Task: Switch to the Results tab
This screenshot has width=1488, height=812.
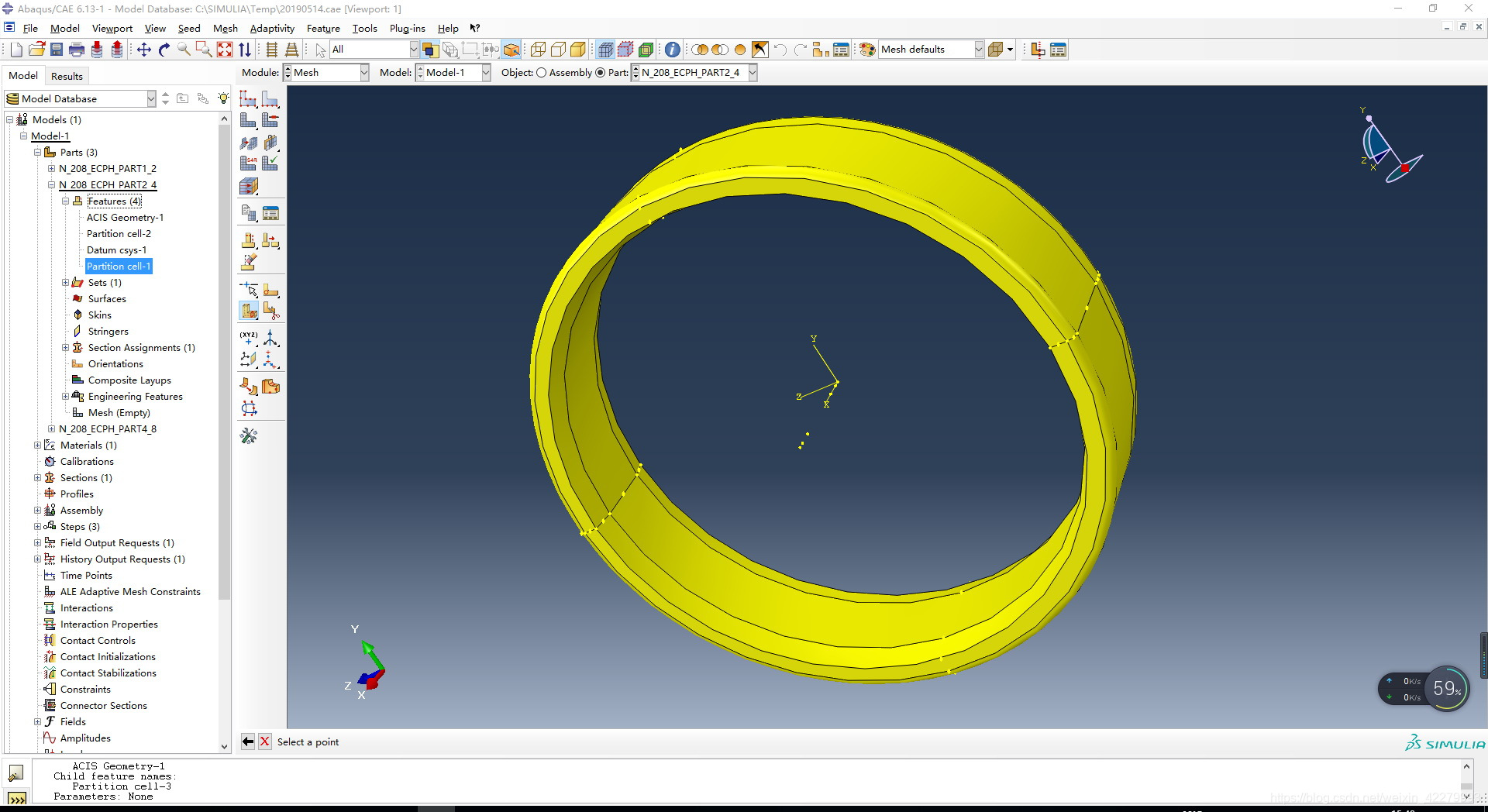Action: 67,76
